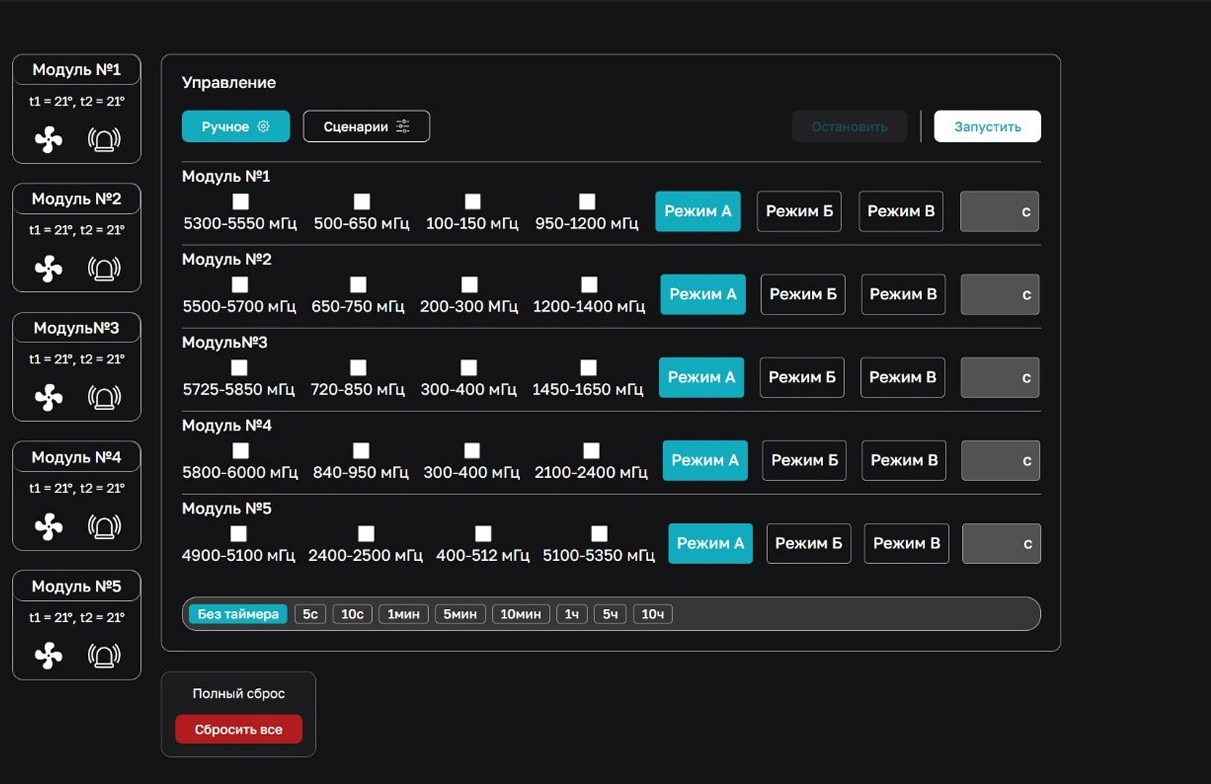Select the fan icon in Модуль№3 card
Viewport: 1211px width, 784px height.
click(x=48, y=398)
